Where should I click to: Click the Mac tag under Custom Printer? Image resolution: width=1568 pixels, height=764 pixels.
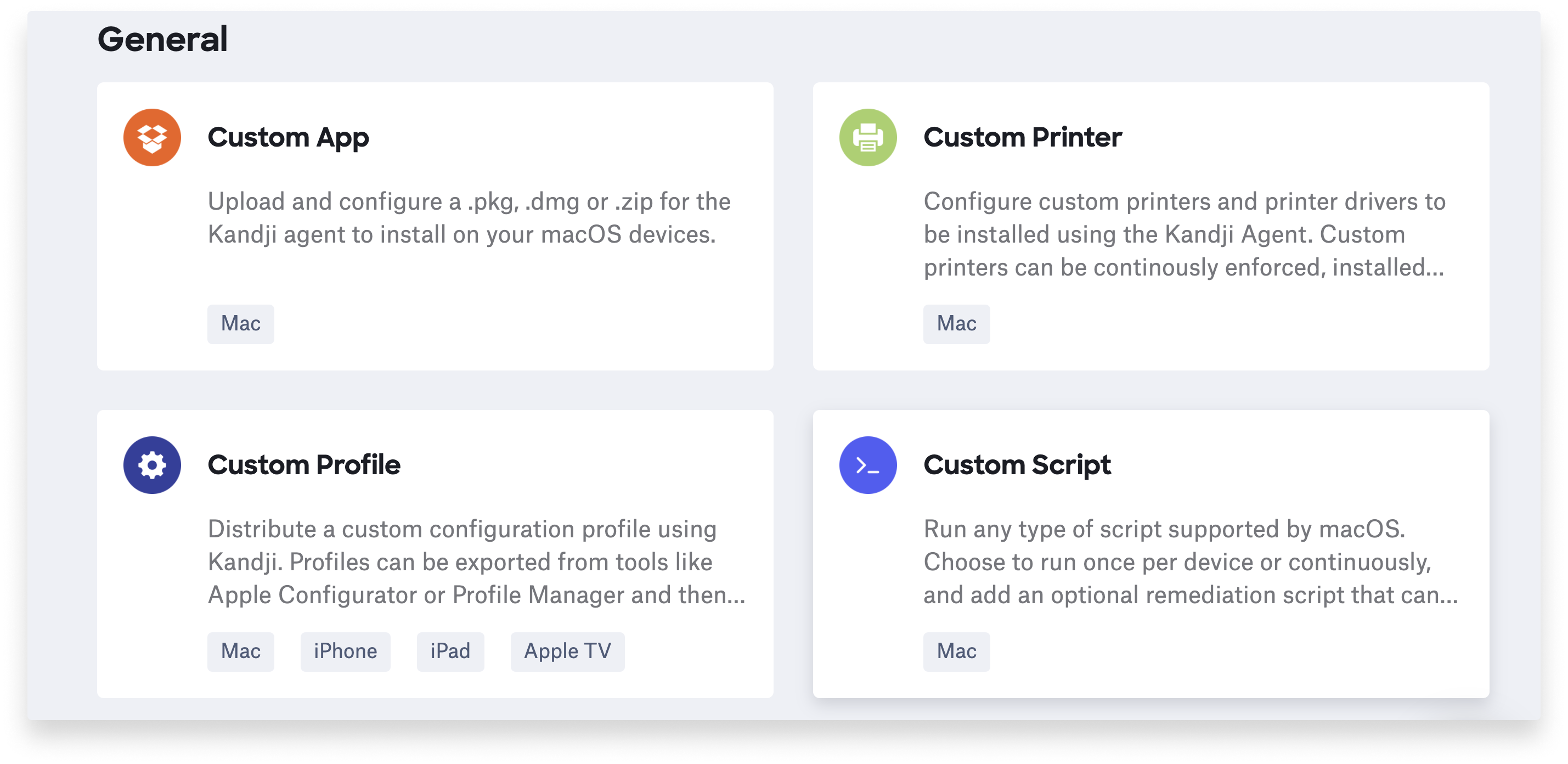(x=956, y=324)
